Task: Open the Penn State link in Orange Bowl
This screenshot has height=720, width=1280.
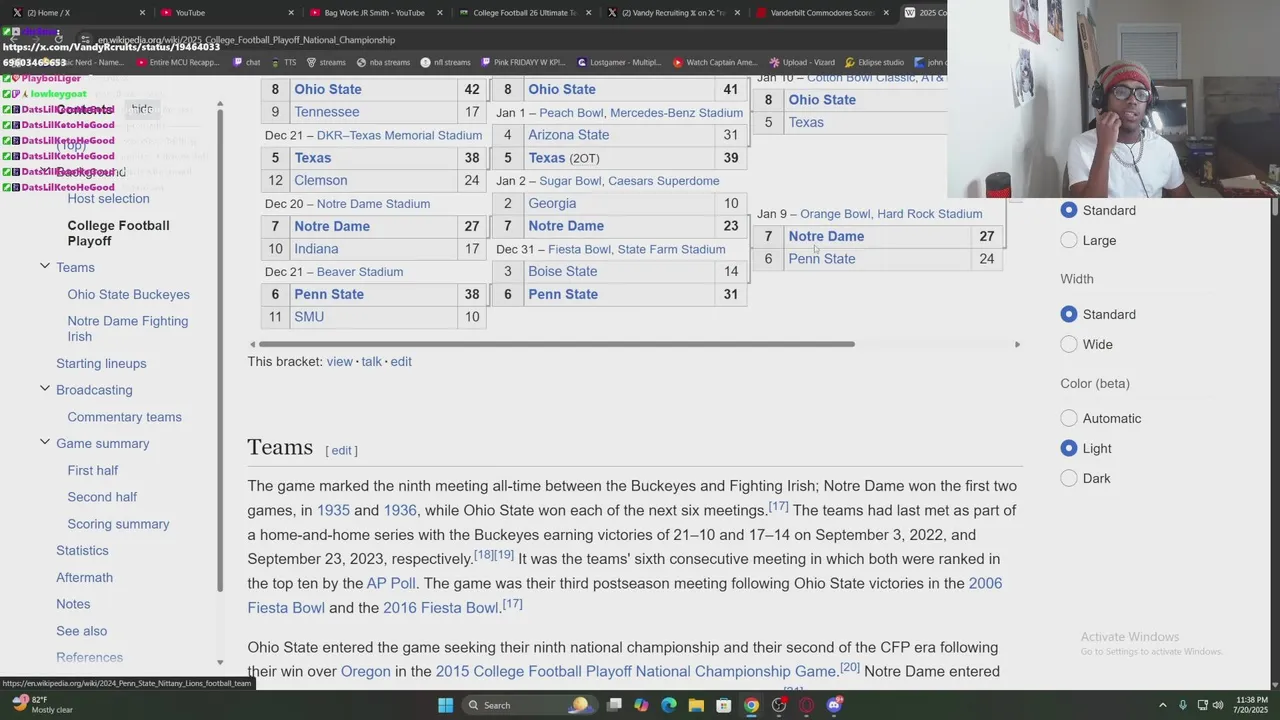Action: 821,258
